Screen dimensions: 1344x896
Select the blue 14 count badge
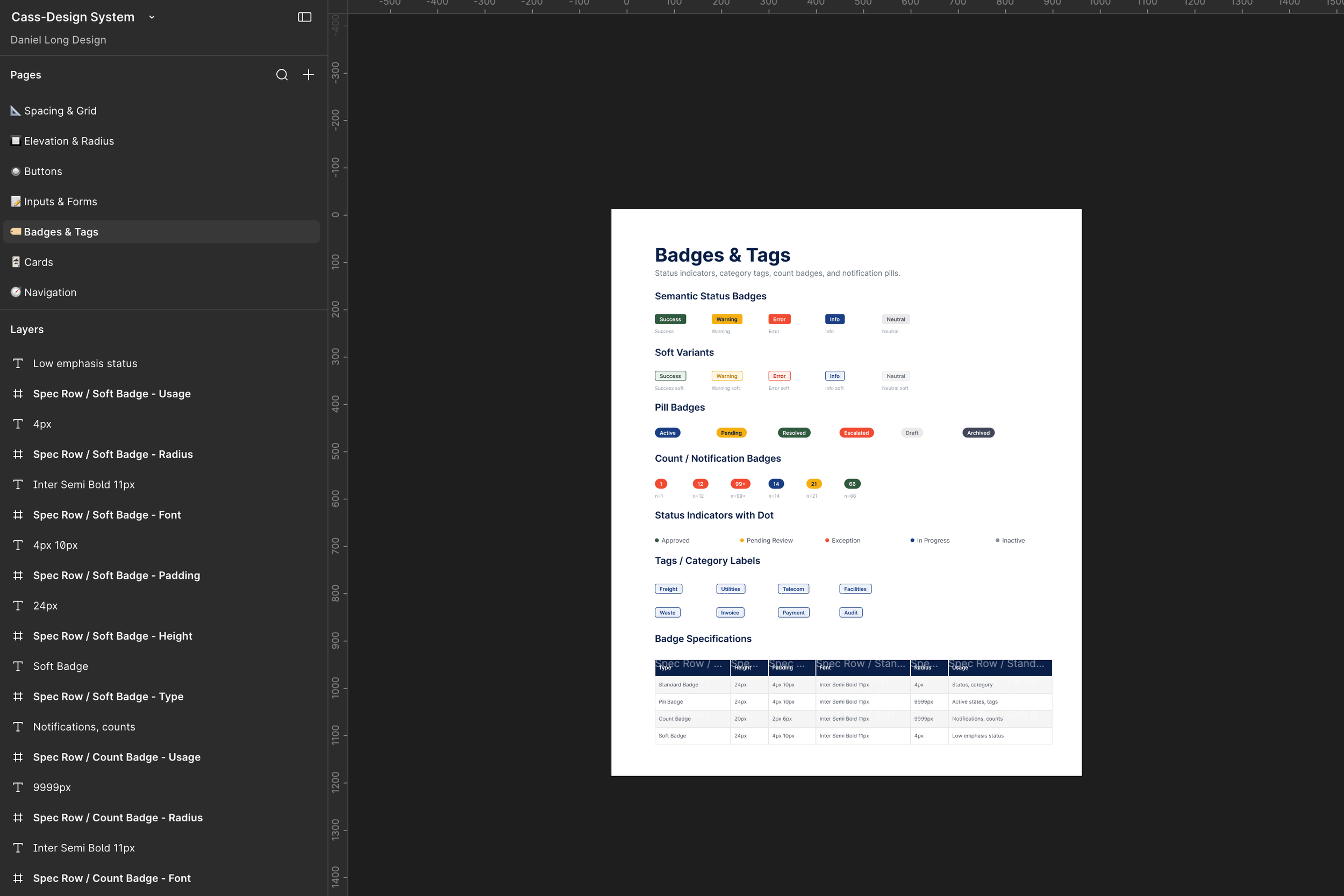point(776,484)
